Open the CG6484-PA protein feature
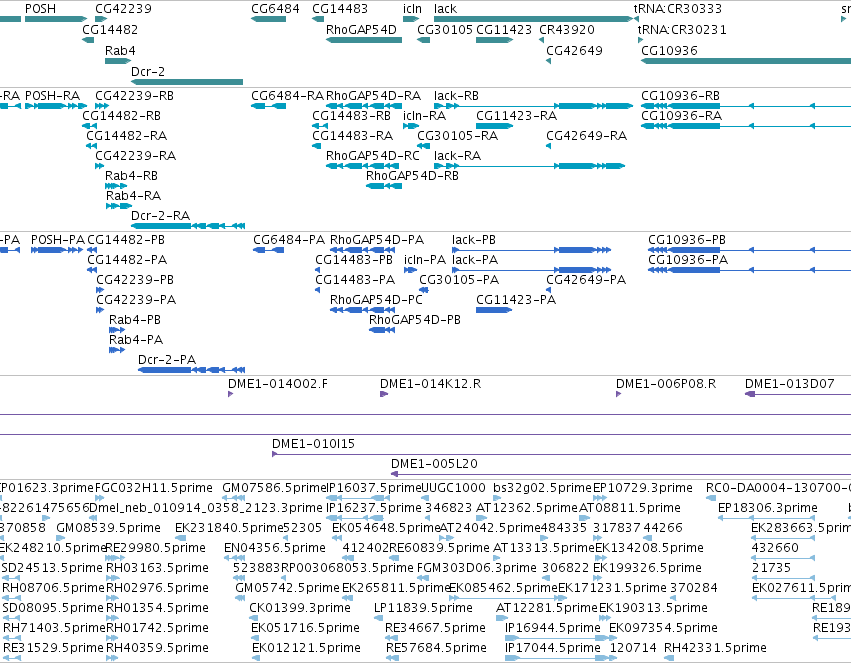The height and width of the screenshot is (663, 851). coord(269,250)
